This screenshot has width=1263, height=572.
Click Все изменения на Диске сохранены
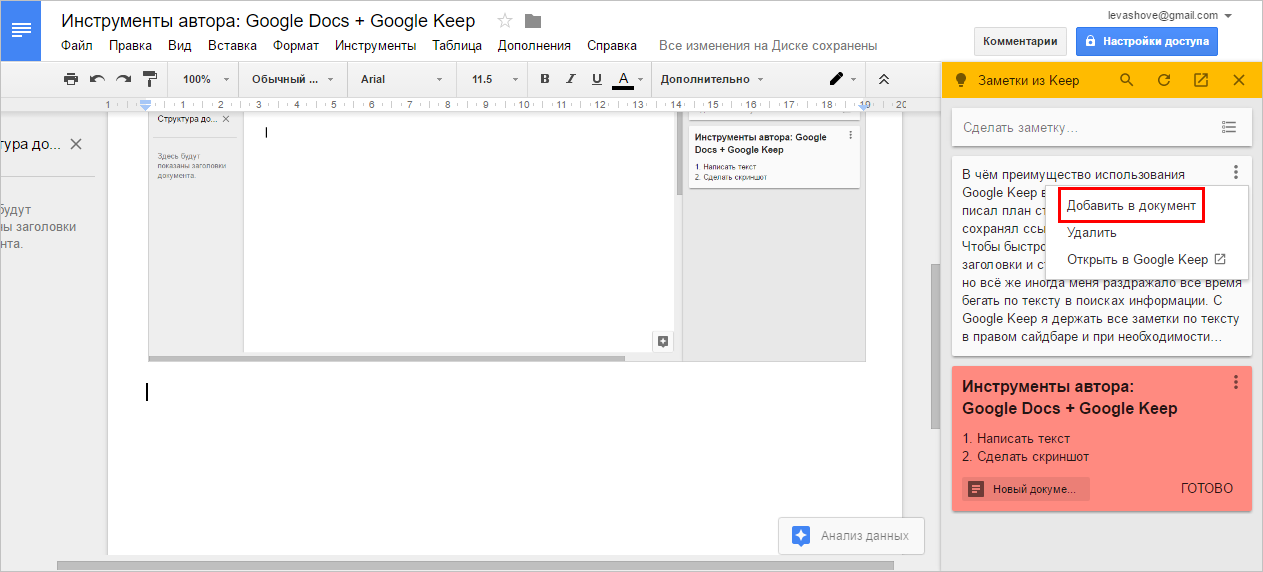click(768, 45)
